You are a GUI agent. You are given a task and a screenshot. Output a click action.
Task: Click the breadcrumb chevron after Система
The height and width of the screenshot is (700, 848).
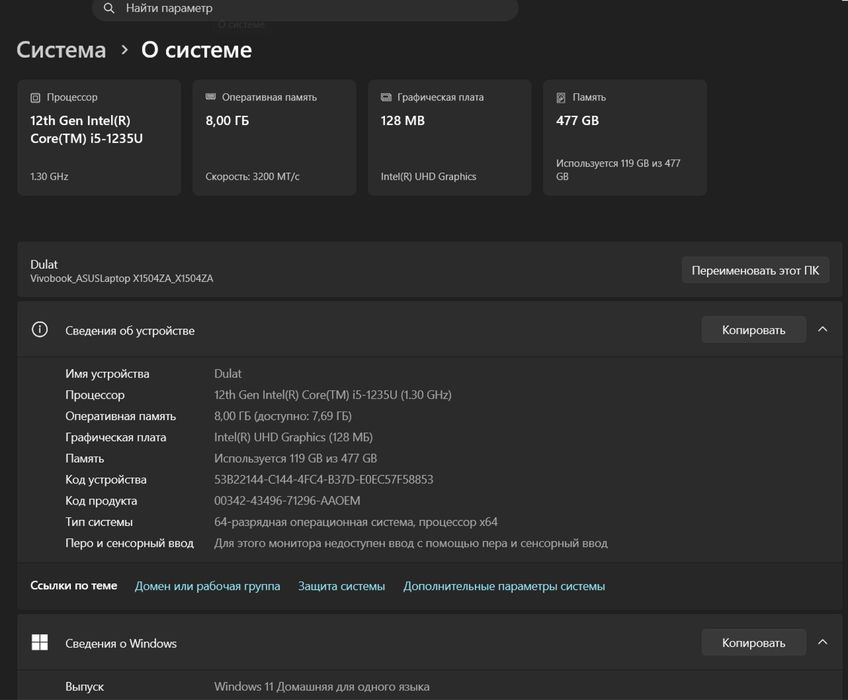point(124,50)
